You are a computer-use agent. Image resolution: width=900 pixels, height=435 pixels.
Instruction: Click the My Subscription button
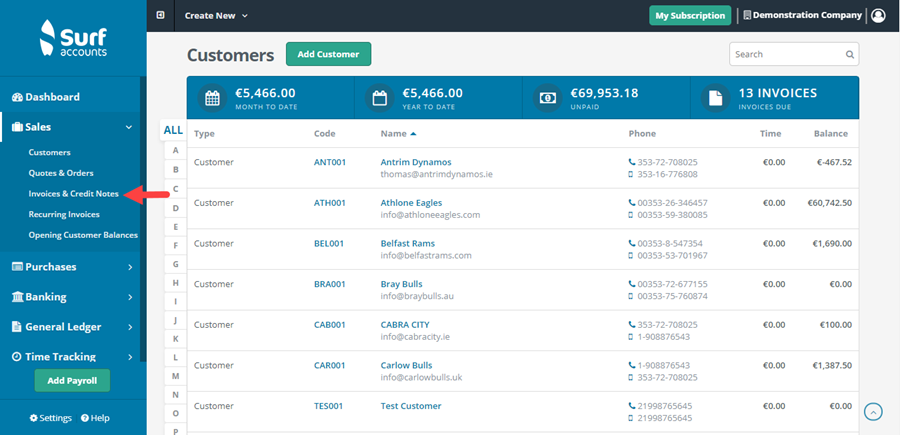click(690, 15)
